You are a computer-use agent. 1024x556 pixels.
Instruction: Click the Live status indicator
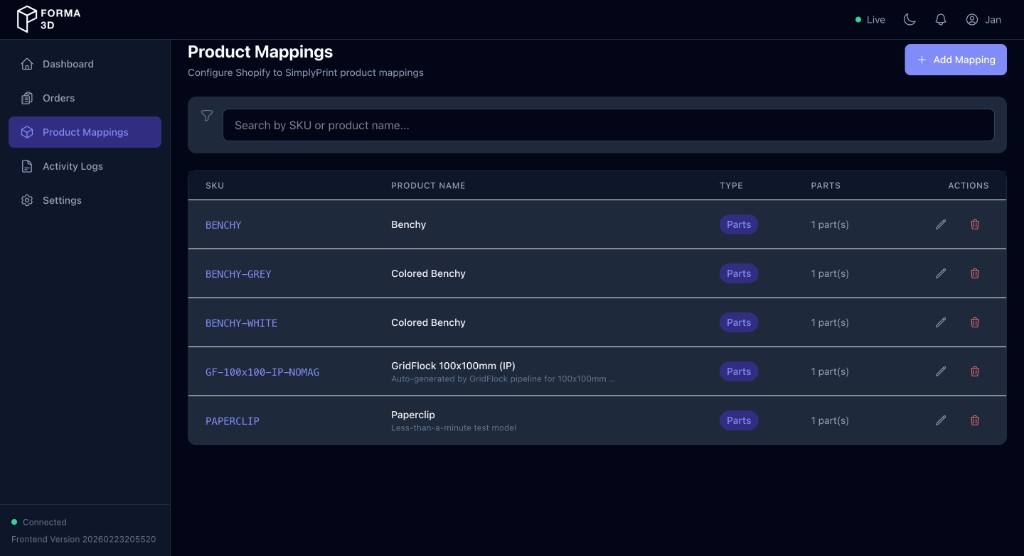[x=870, y=20]
